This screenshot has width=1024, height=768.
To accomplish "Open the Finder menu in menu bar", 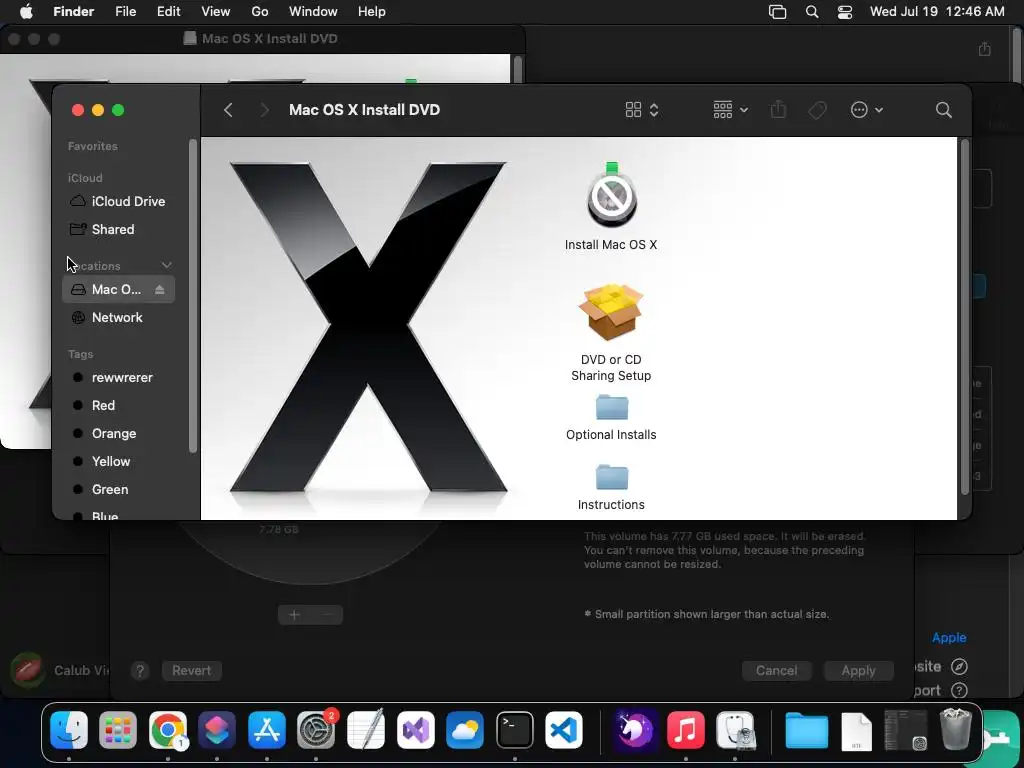I will click(x=73, y=12).
